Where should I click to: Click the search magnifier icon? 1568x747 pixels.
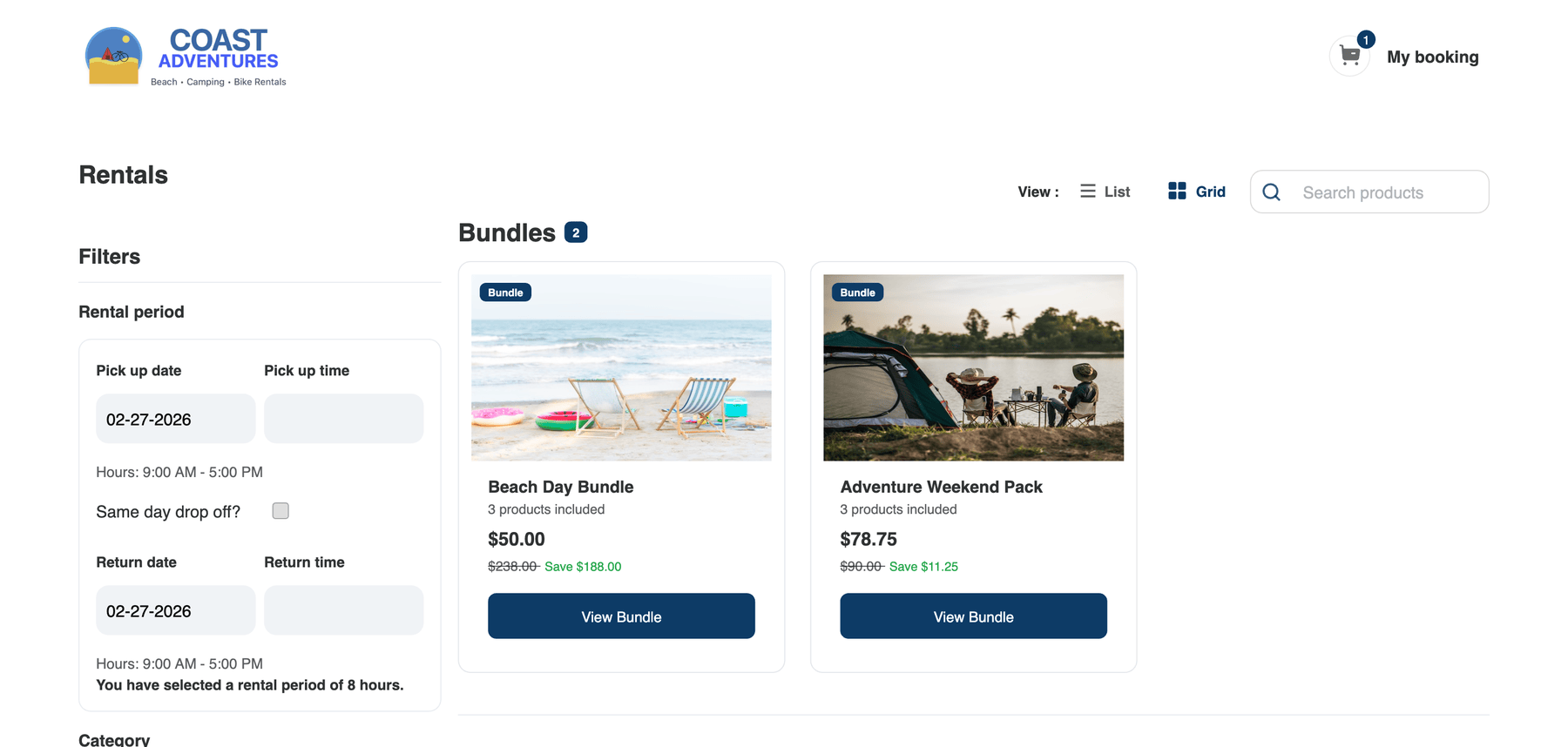coord(1272,192)
